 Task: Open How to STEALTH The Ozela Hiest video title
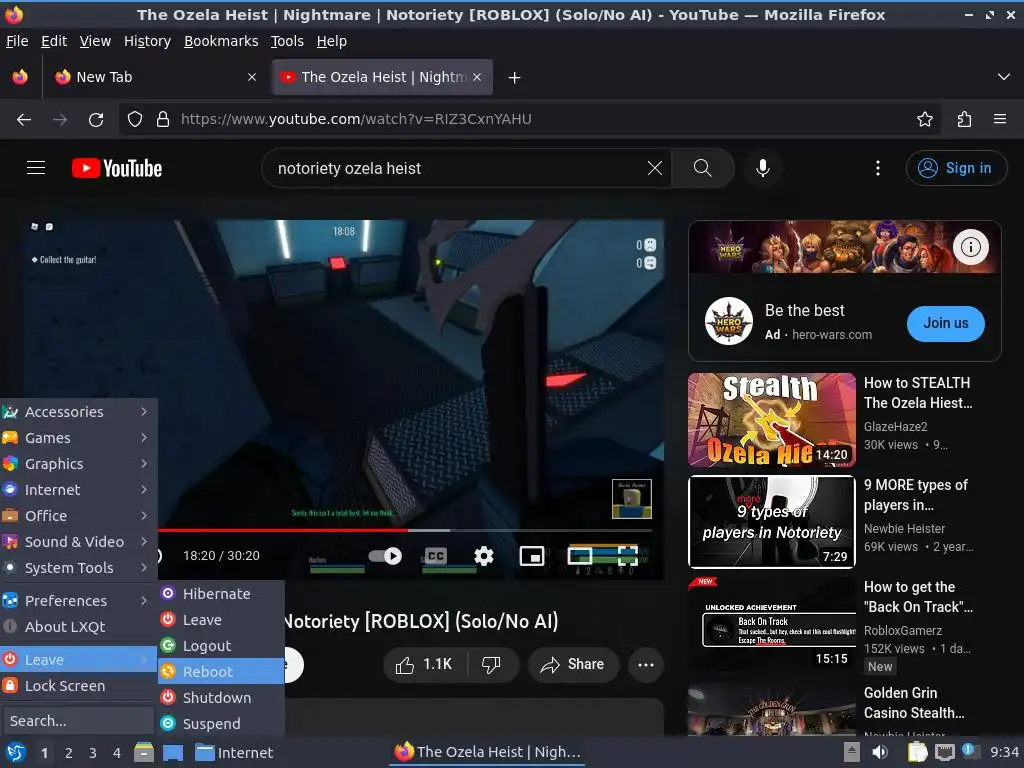[x=918, y=392]
